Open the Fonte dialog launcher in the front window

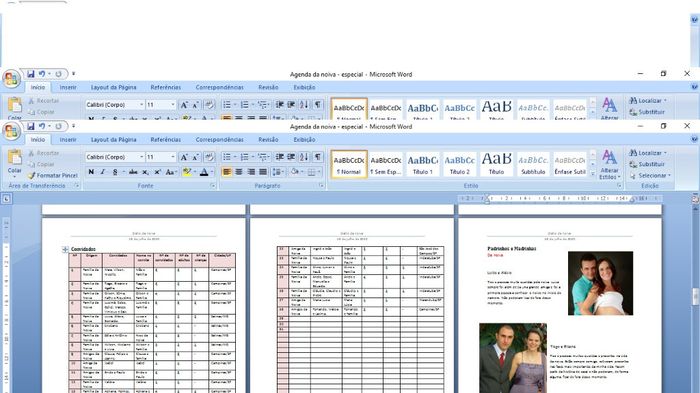click(213, 186)
